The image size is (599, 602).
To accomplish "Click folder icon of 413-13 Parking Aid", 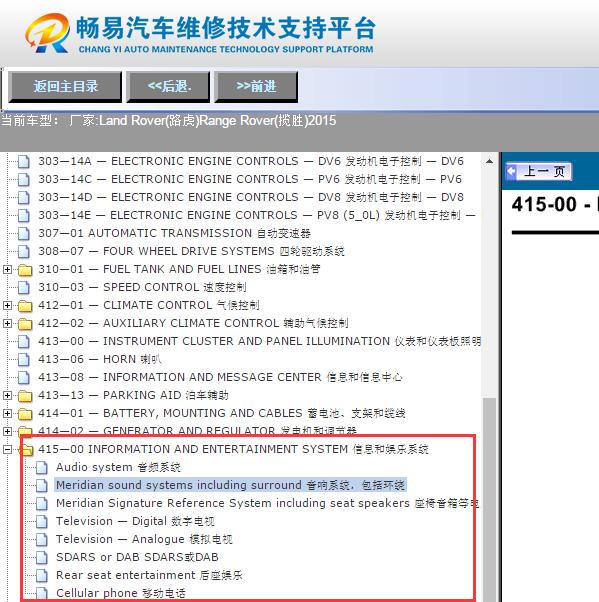I will (25, 396).
